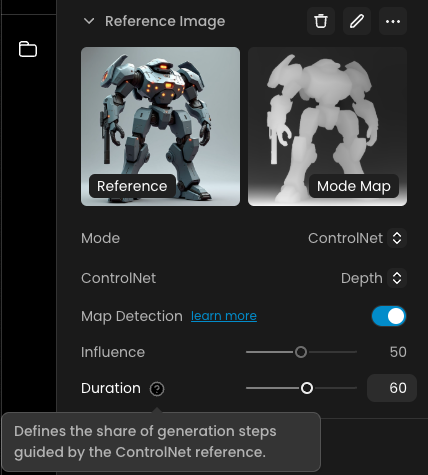Click the Duration help question mark icon
Screen dimensions: 428x475
(x=157, y=389)
